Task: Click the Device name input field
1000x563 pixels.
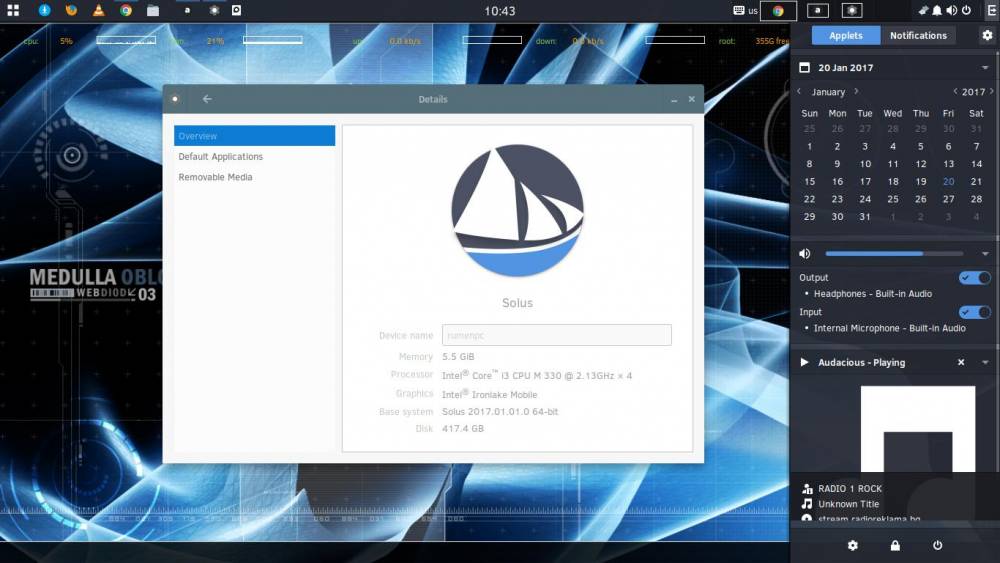Action: 557,335
